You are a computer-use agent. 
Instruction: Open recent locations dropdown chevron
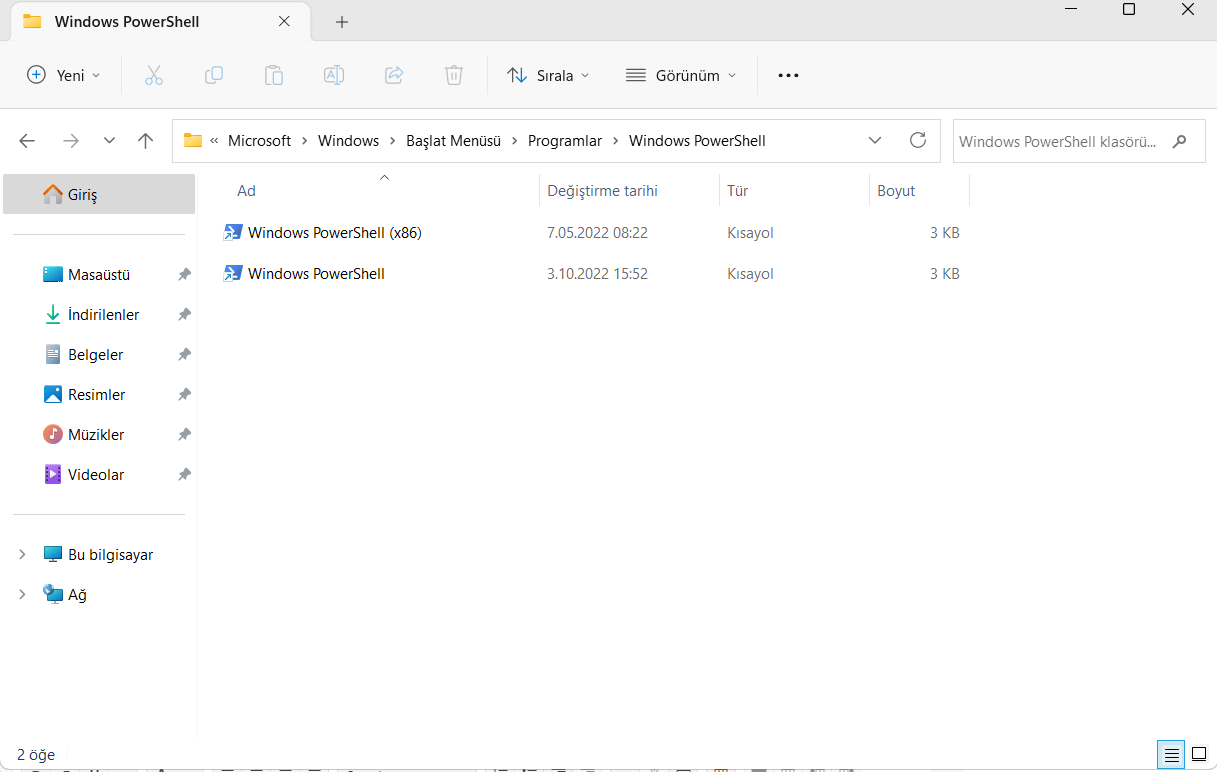(x=109, y=141)
